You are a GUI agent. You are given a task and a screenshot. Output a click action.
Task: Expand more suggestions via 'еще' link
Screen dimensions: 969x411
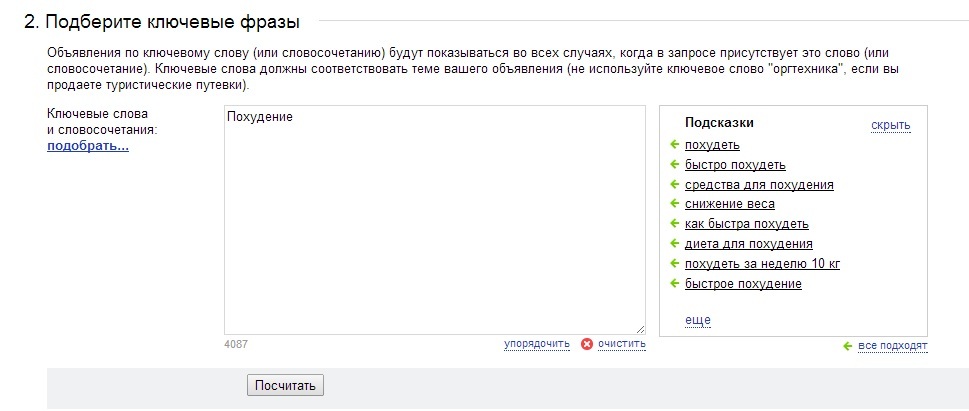[697, 319]
